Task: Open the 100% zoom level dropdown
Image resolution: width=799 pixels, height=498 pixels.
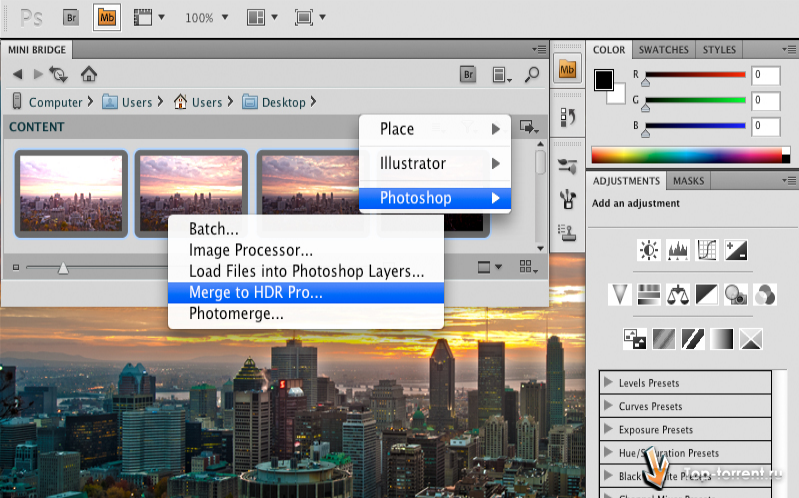Action: coord(206,18)
